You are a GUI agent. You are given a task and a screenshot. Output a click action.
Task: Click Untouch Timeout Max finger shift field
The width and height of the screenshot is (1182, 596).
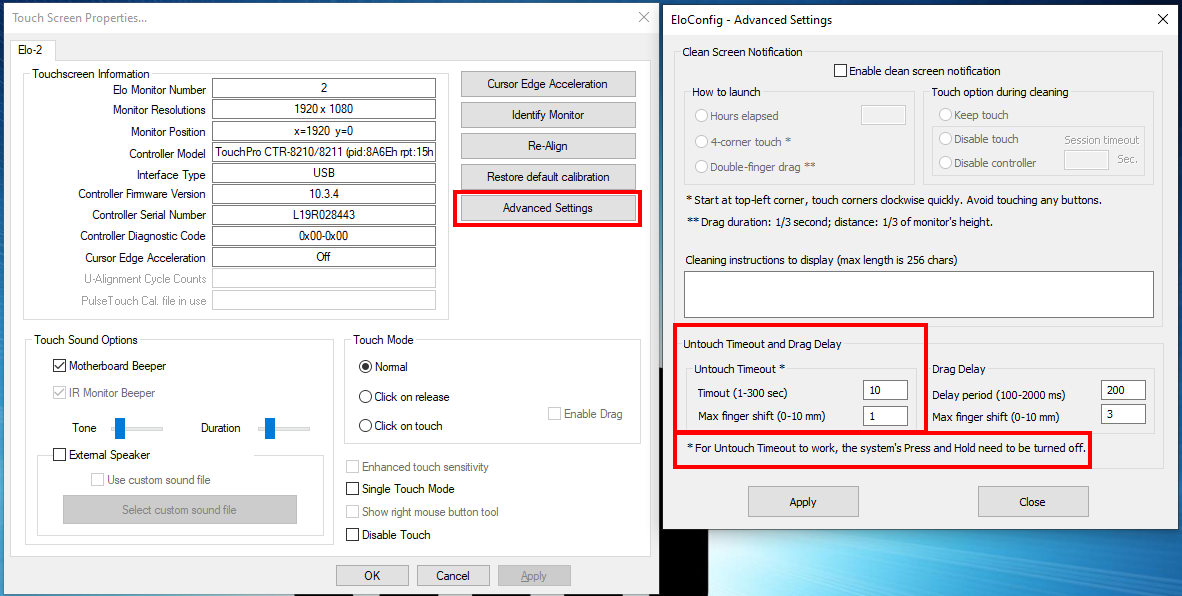885,415
